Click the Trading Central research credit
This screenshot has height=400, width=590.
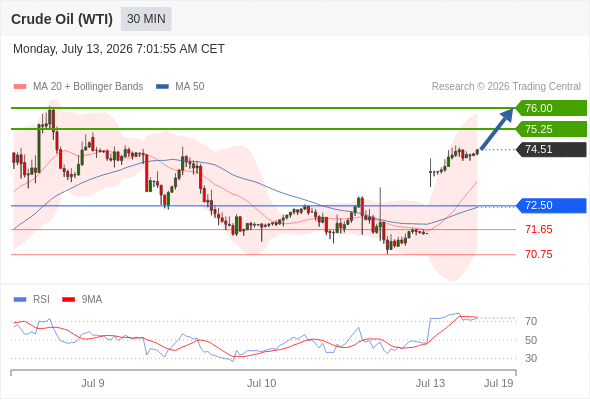pyautogui.click(x=506, y=87)
